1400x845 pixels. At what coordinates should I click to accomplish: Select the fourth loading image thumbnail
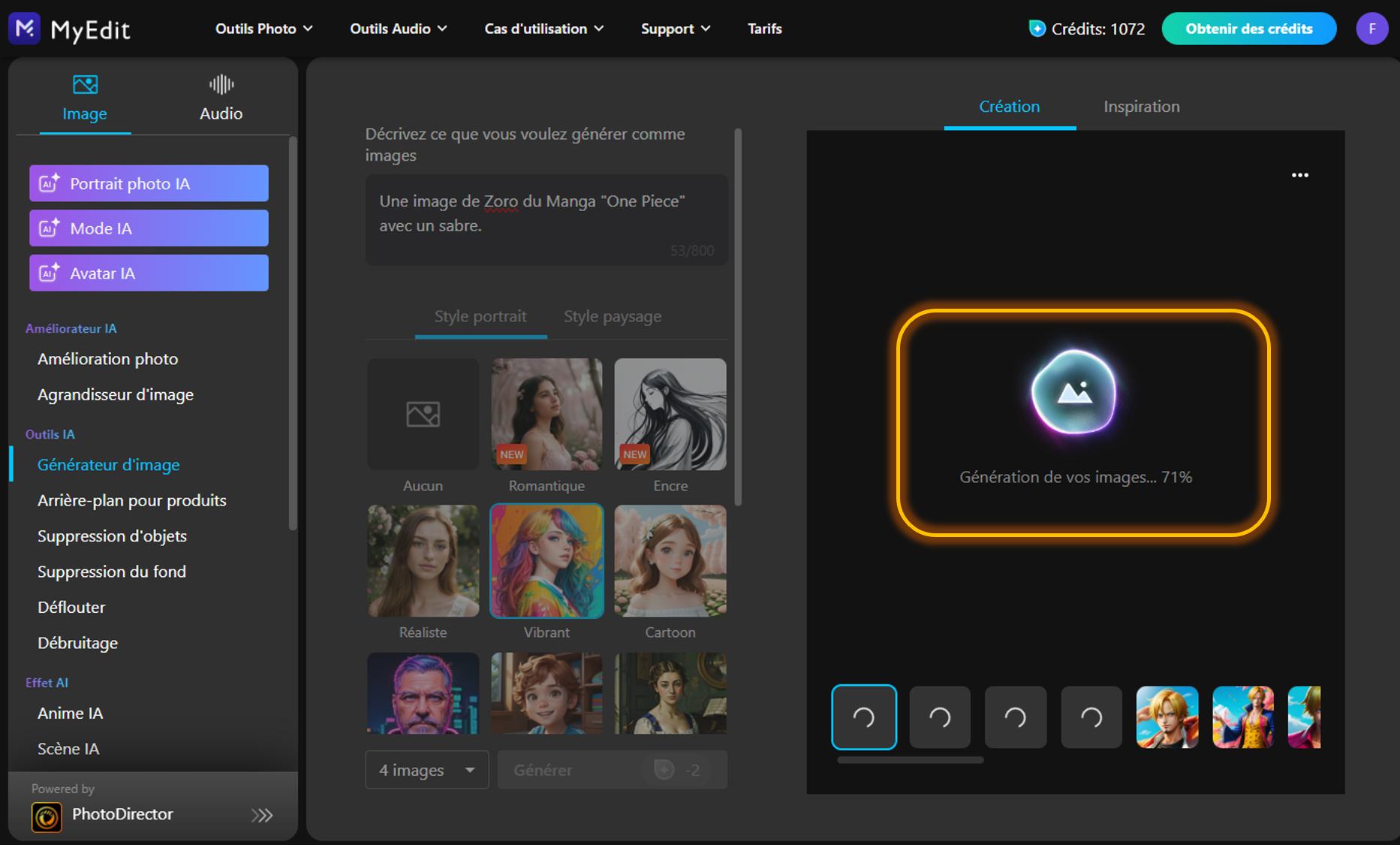pos(1091,717)
